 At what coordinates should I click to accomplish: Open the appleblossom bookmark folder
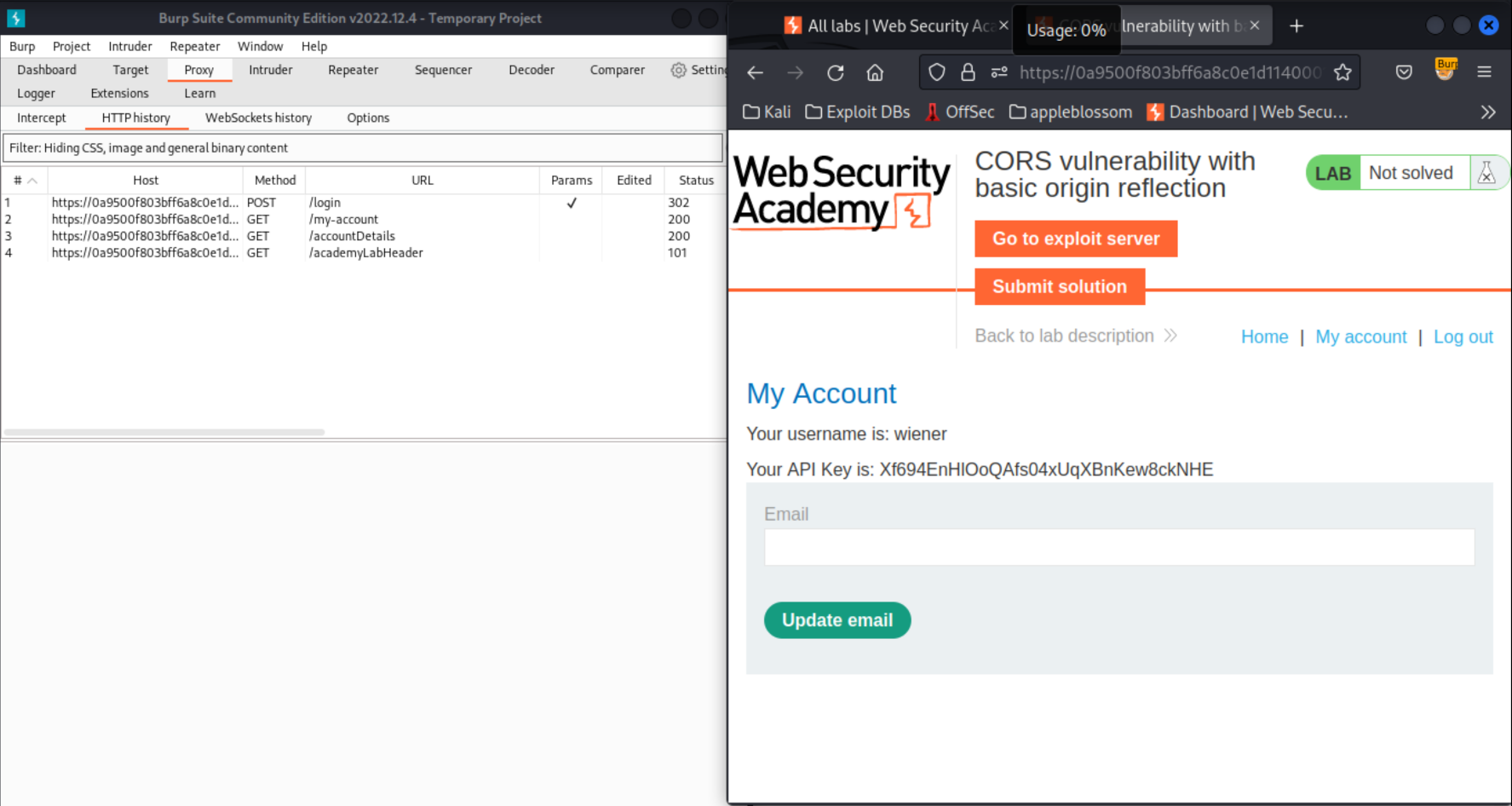[x=1070, y=112]
